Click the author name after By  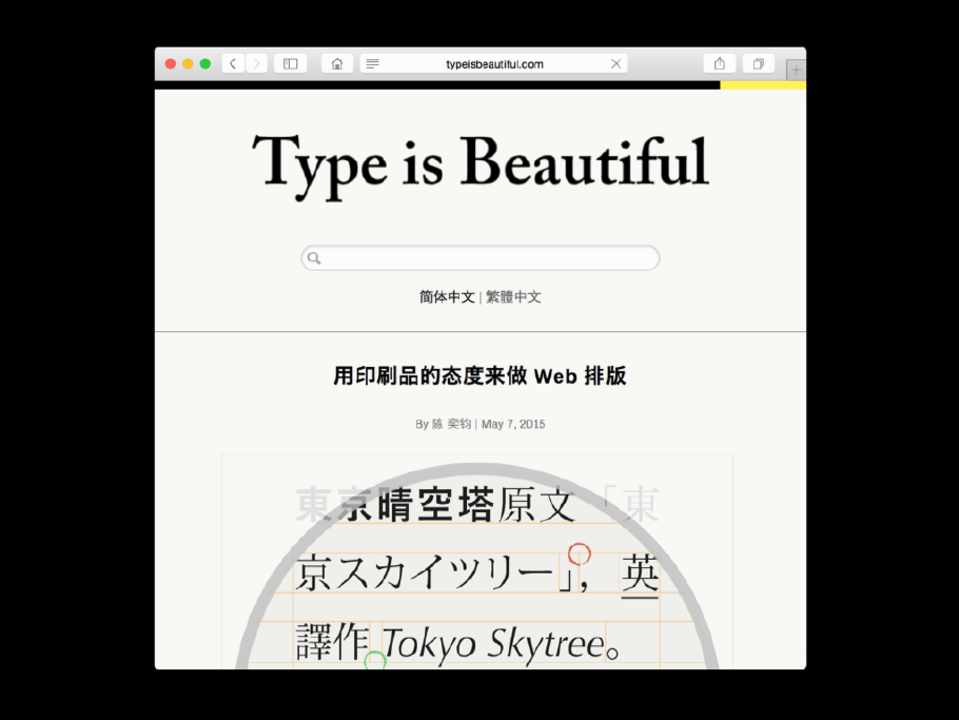tap(451, 424)
